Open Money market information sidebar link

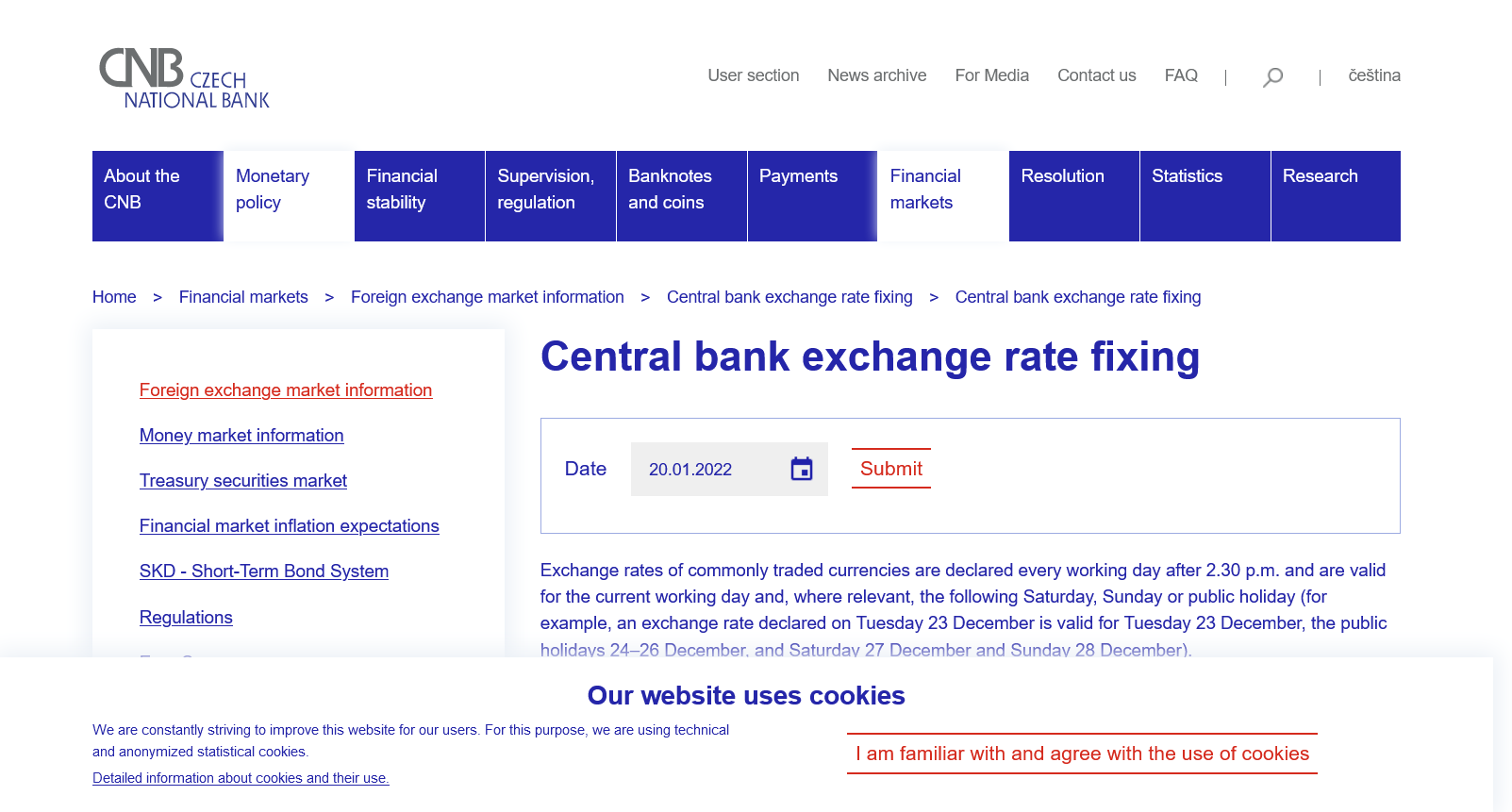(241, 436)
